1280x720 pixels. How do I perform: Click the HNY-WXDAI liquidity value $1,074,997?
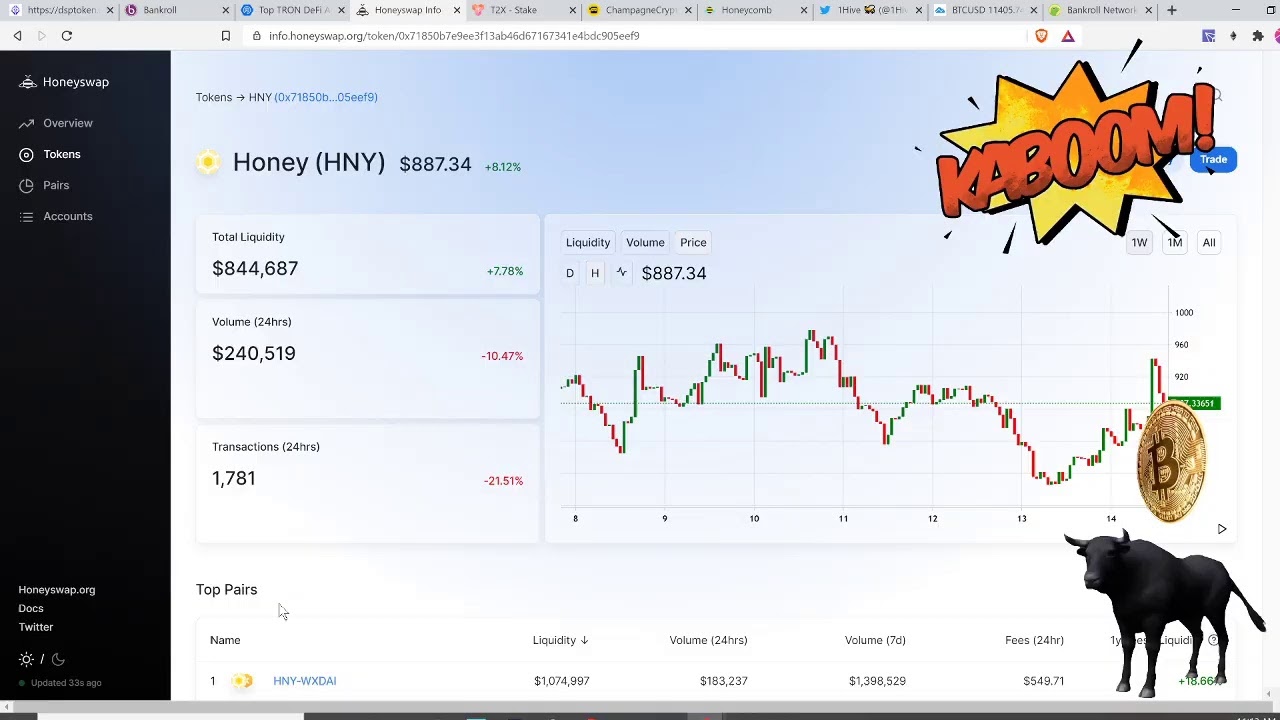[562, 681]
